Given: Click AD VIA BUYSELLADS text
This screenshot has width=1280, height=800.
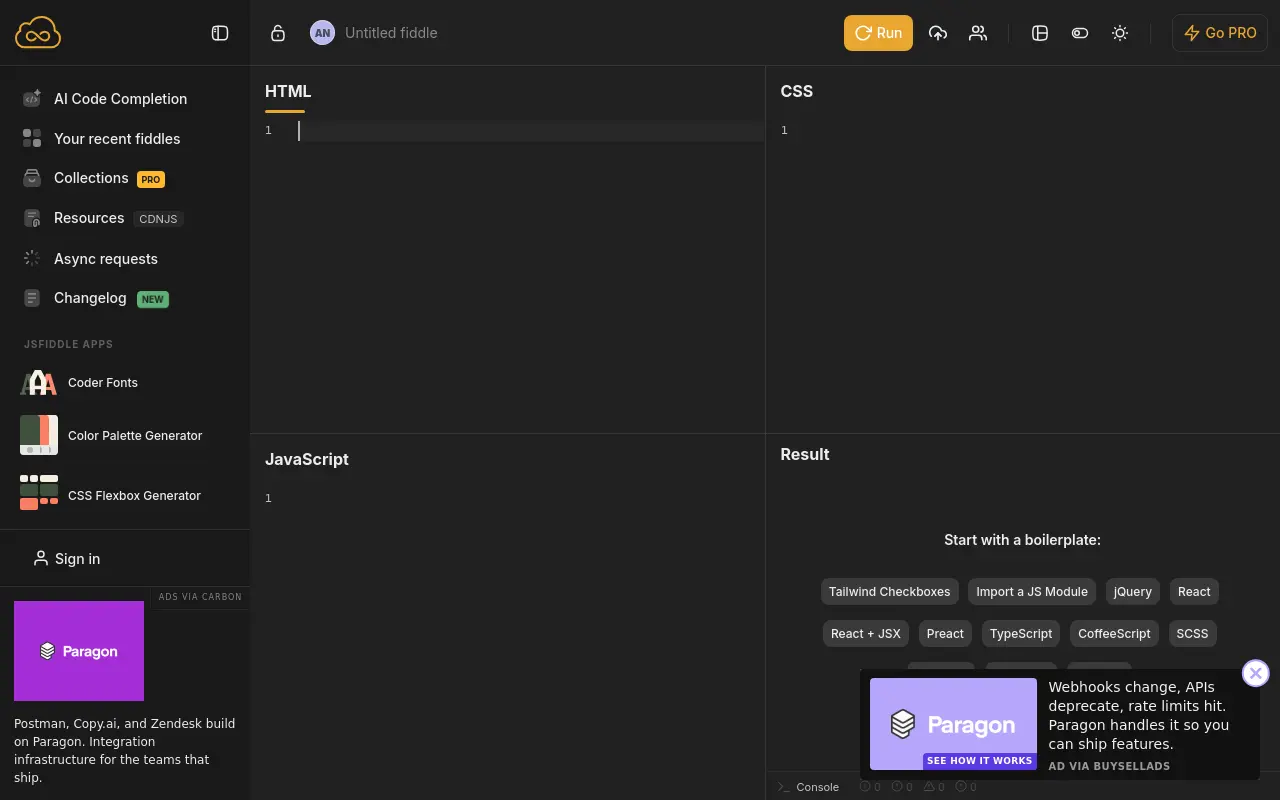Looking at the screenshot, I should [1109, 766].
